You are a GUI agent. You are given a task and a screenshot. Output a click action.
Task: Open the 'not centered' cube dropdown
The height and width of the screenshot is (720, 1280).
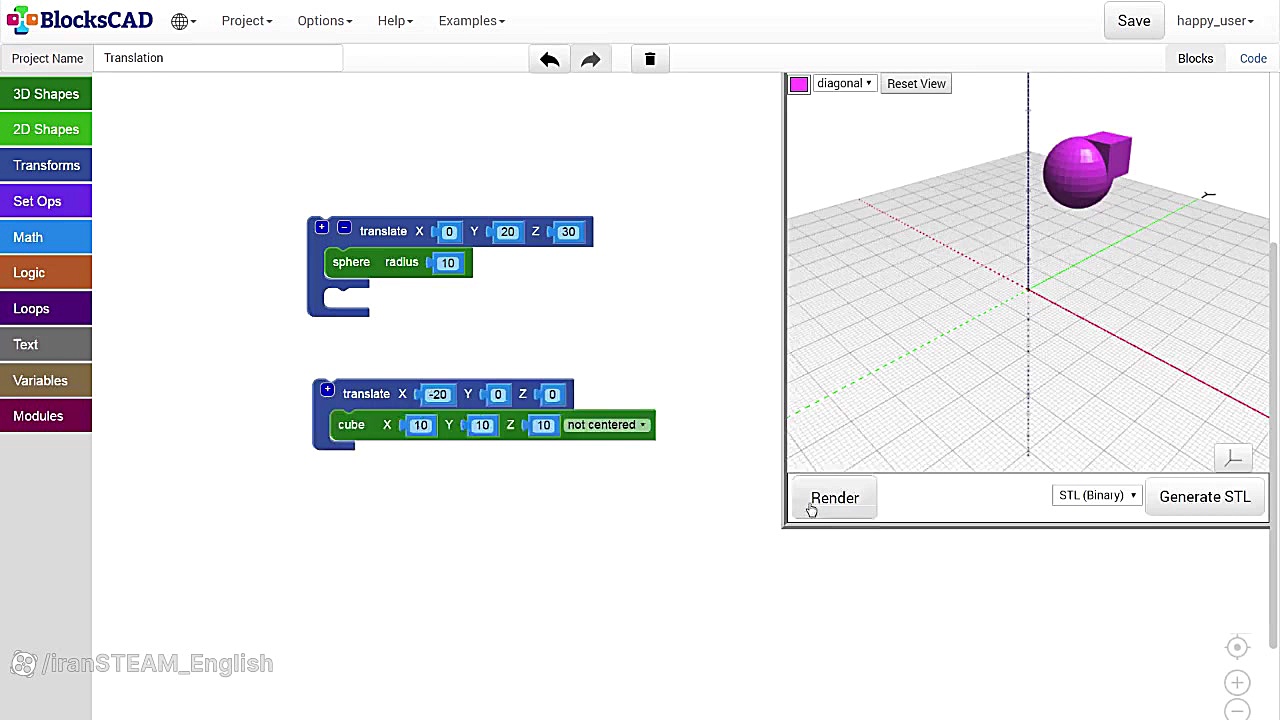[x=607, y=425]
